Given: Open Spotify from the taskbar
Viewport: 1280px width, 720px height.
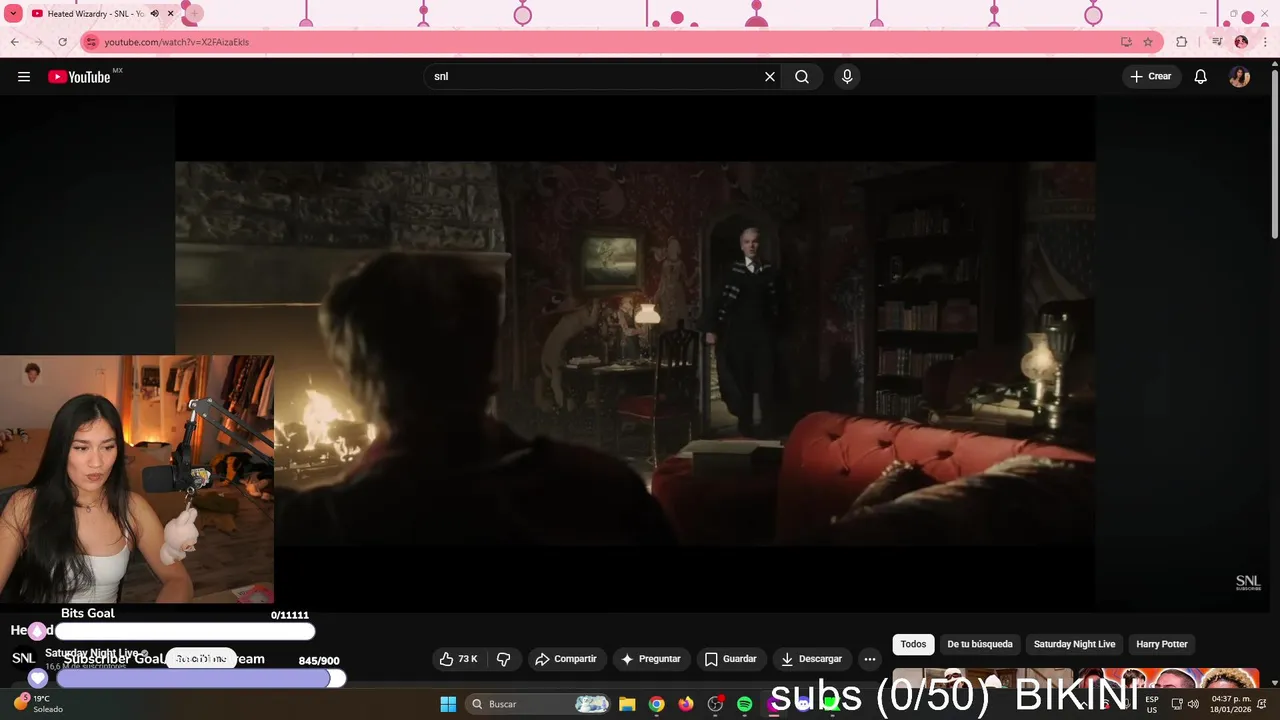Looking at the screenshot, I should pyautogui.click(x=744, y=704).
